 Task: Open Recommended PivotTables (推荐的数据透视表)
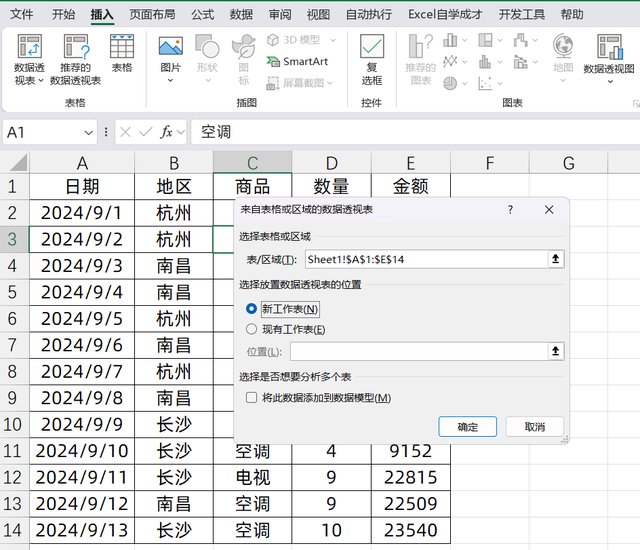(x=76, y=60)
